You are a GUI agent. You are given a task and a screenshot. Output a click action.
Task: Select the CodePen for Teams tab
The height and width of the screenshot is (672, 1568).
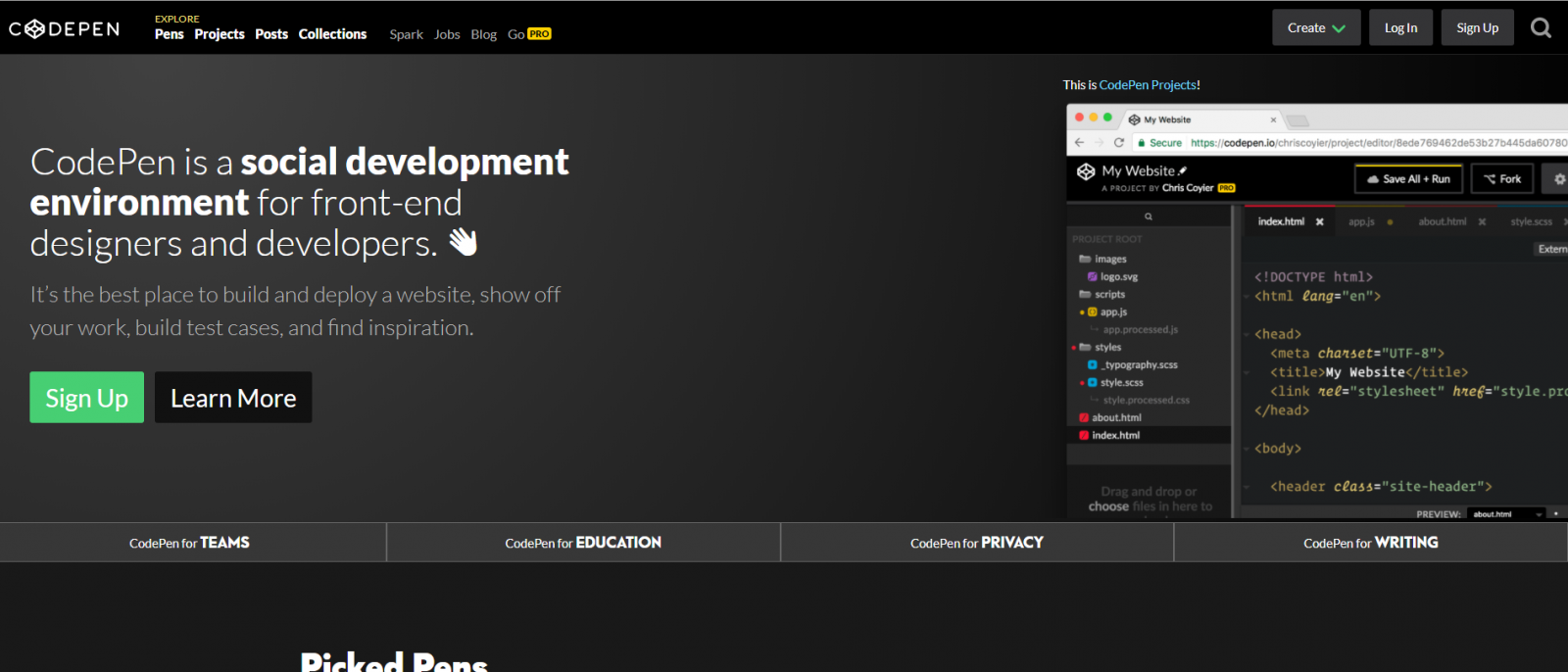coord(190,543)
